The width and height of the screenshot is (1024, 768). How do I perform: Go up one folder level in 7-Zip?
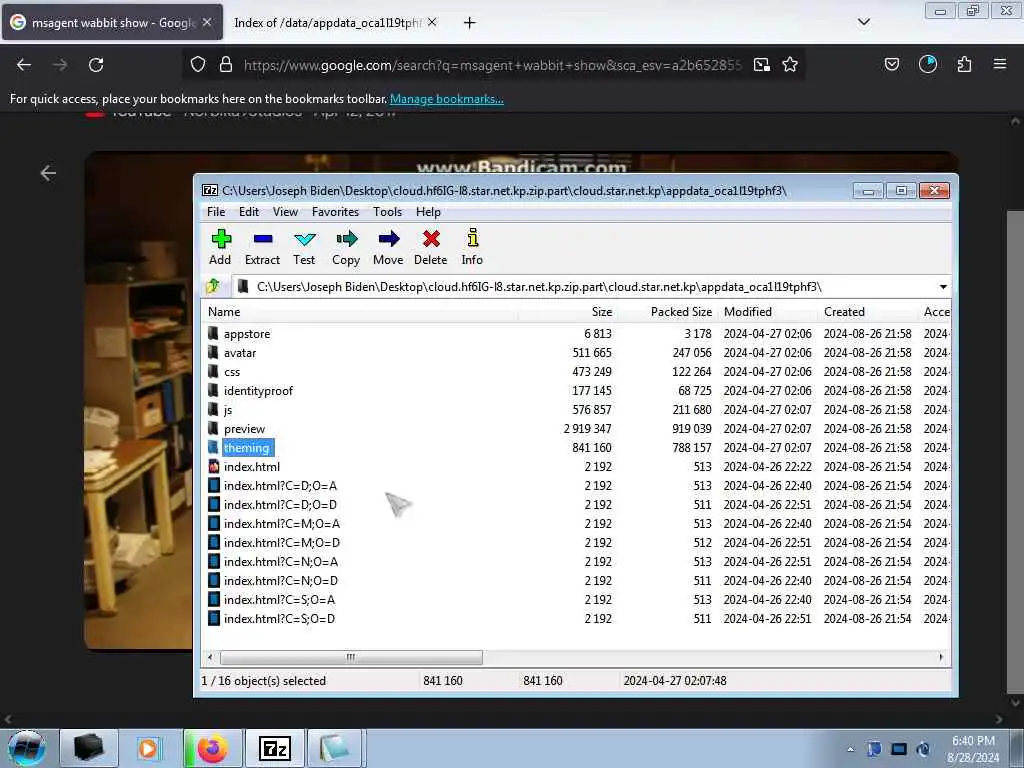213,286
